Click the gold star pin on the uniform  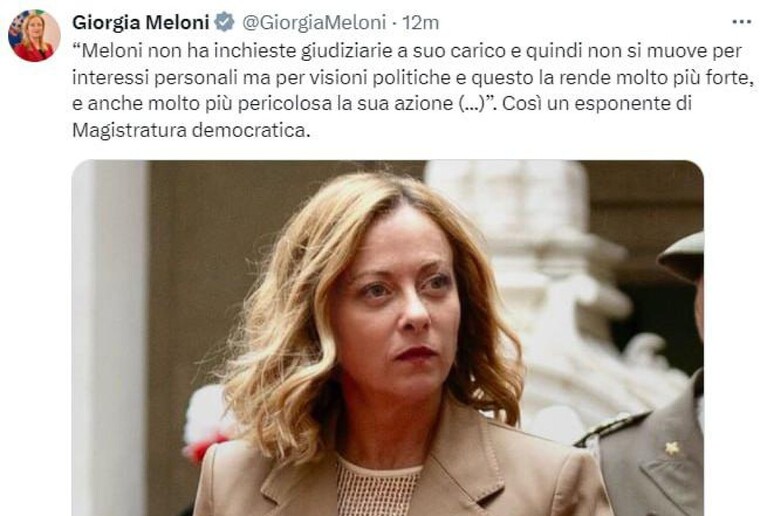pyautogui.click(x=671, y=448)
